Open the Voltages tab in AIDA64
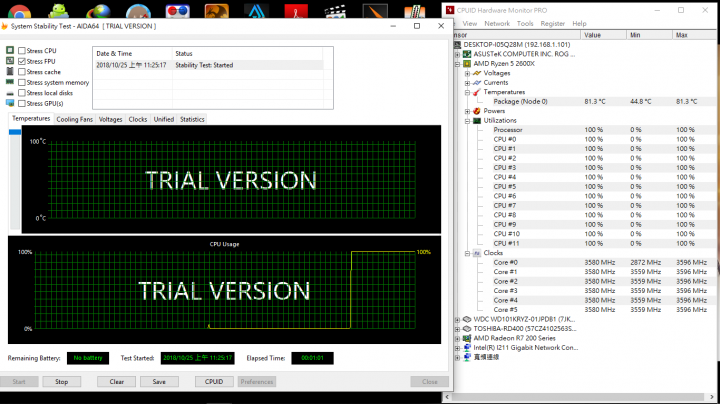 [110, 119]
